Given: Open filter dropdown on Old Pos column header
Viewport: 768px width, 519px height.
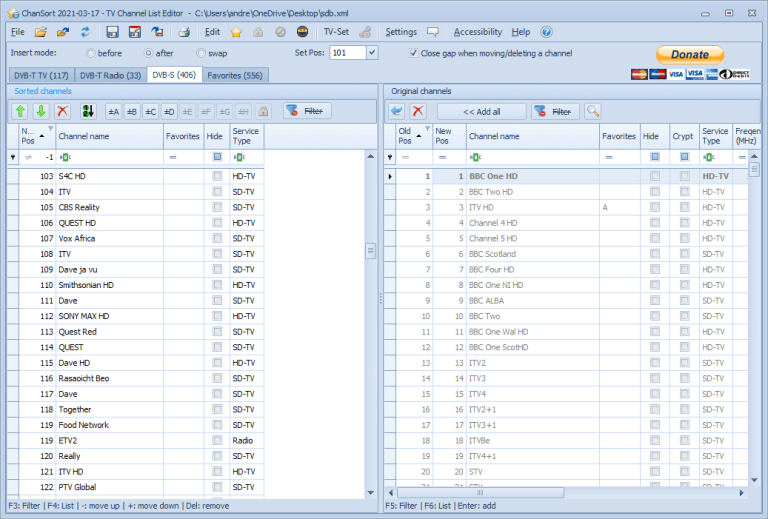Looking at the screenshot, I should [x=428, y=129].
